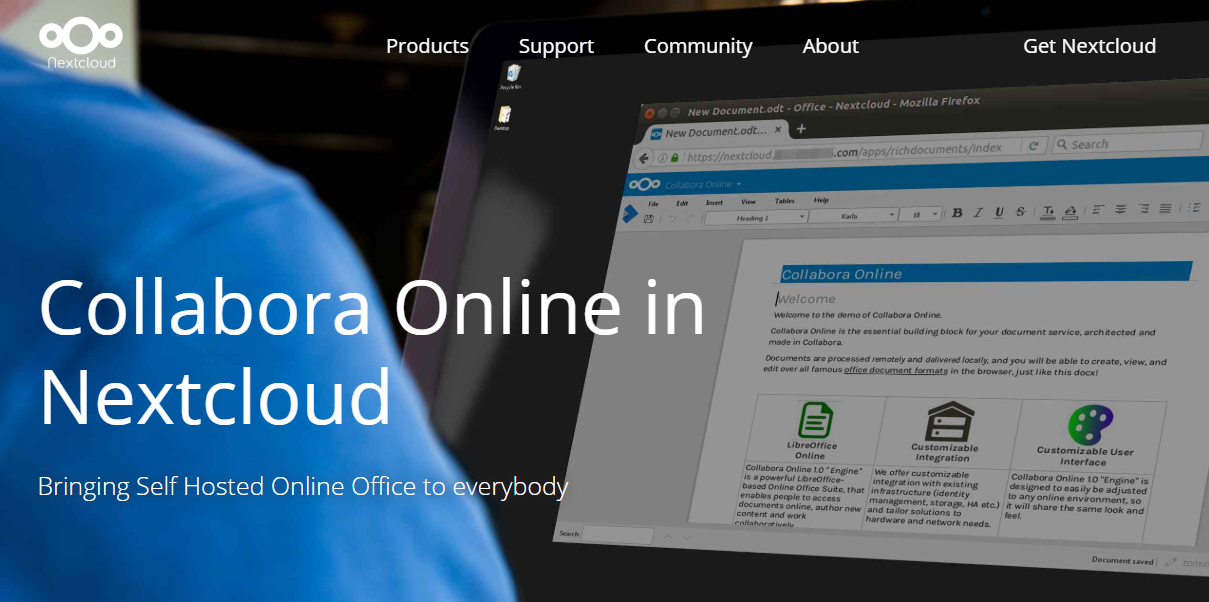Viewport: 1209px width, 602px height.
Task: Click the reload button in Firefox address bar
Action: [x=1034, y=145]
